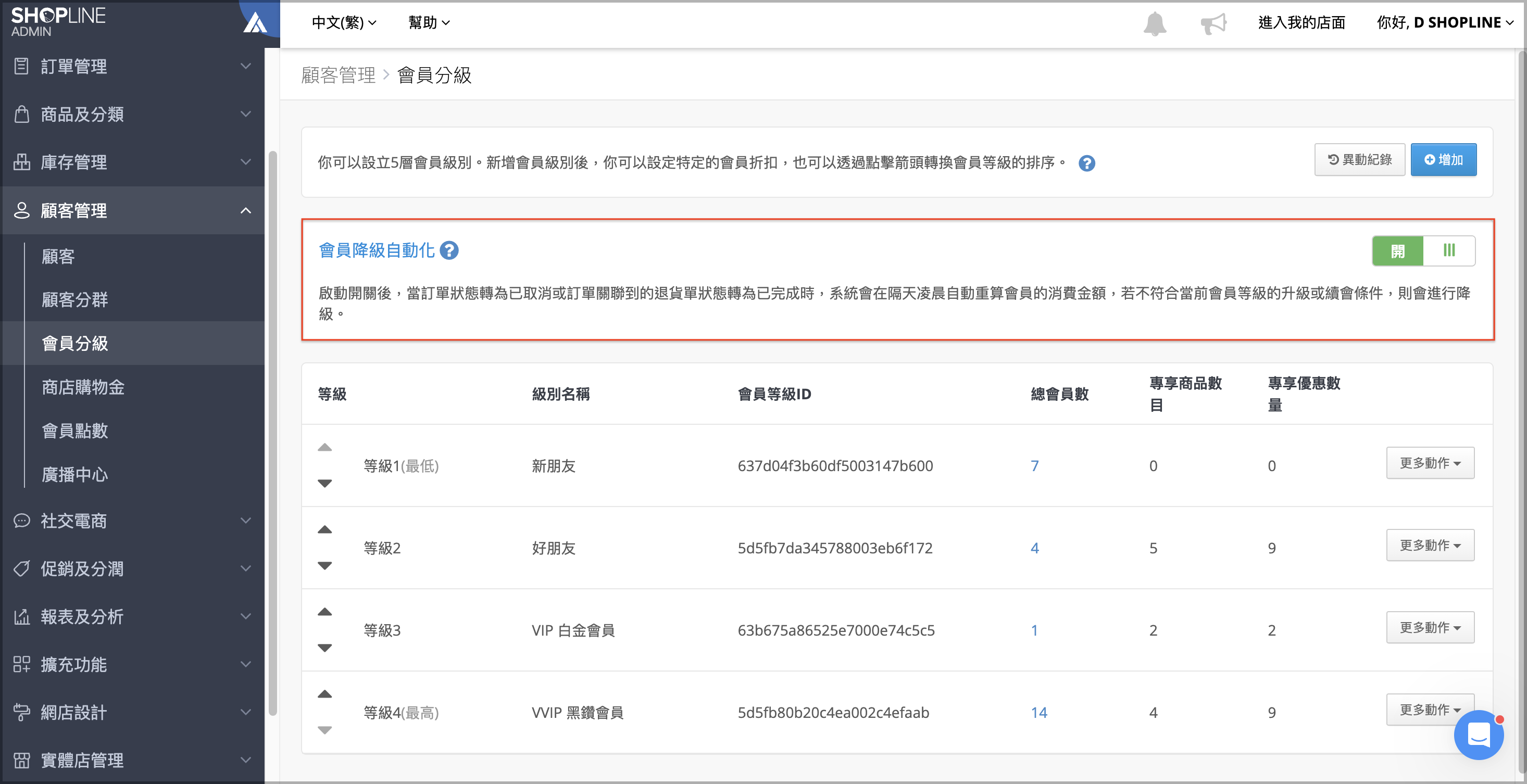Move 等級1 tier up with arrow
Image resolution: width=1527 pixels, height=784 pixels.
[x=325, y=447]
